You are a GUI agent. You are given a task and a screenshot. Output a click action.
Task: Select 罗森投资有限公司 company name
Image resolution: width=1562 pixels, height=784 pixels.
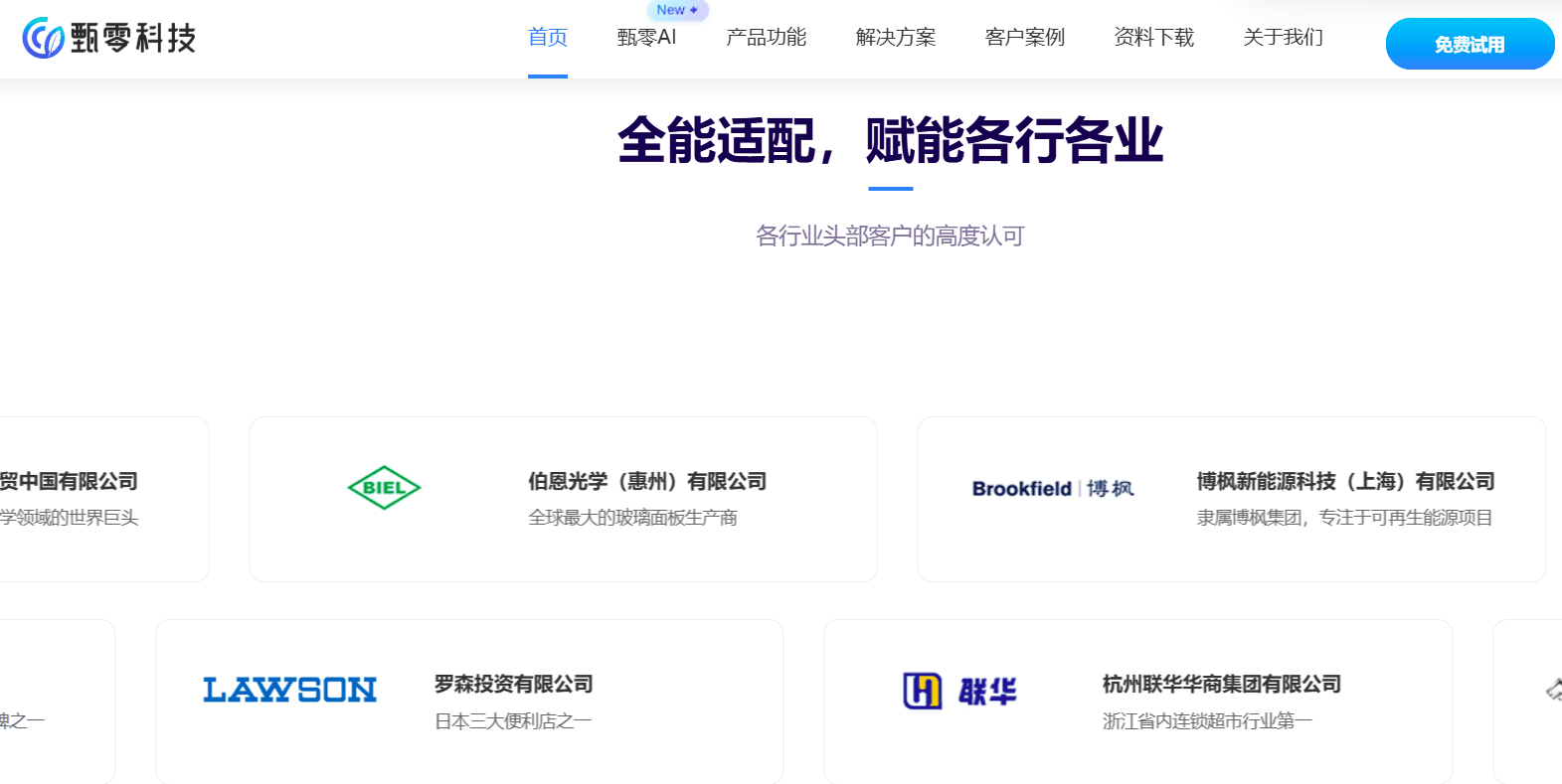[514, 685]
